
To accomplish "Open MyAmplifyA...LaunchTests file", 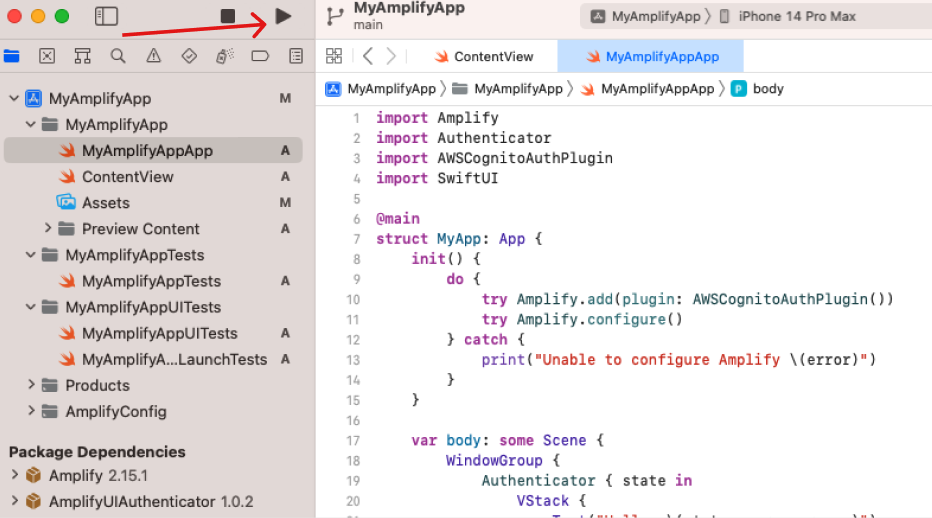I will pyautogui.click(x=153, y=359).
